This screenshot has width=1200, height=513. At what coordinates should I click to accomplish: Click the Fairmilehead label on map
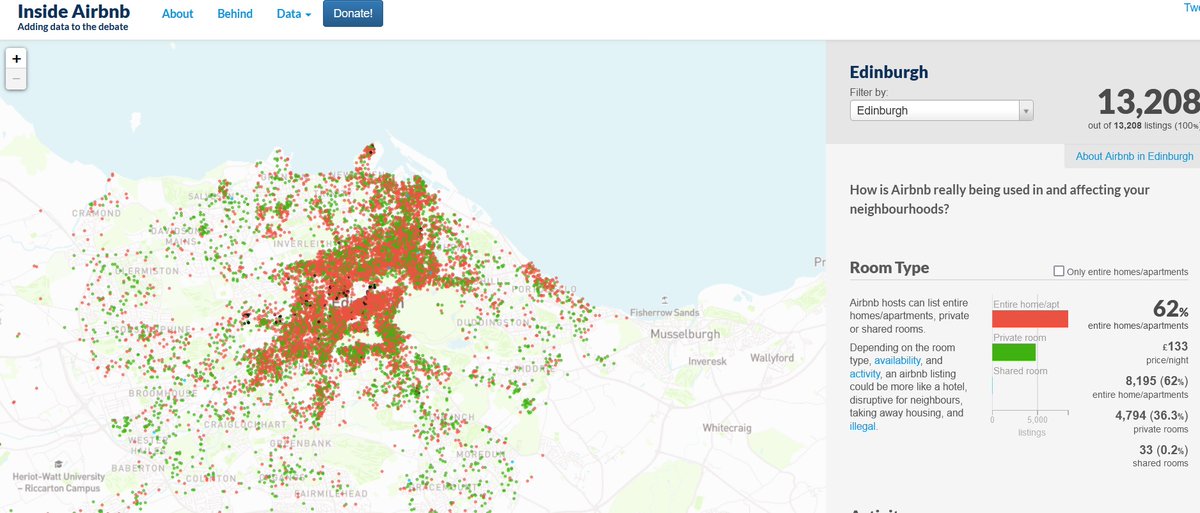(332, 494)
